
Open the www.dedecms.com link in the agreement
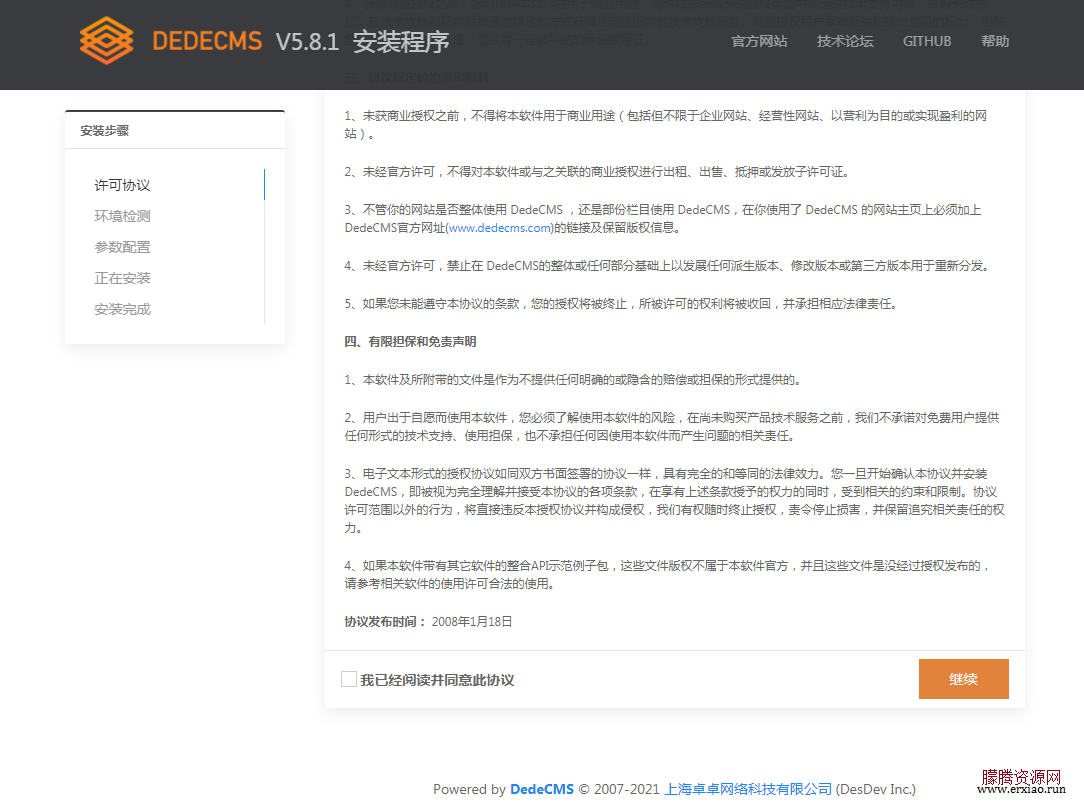click(500, 228)
